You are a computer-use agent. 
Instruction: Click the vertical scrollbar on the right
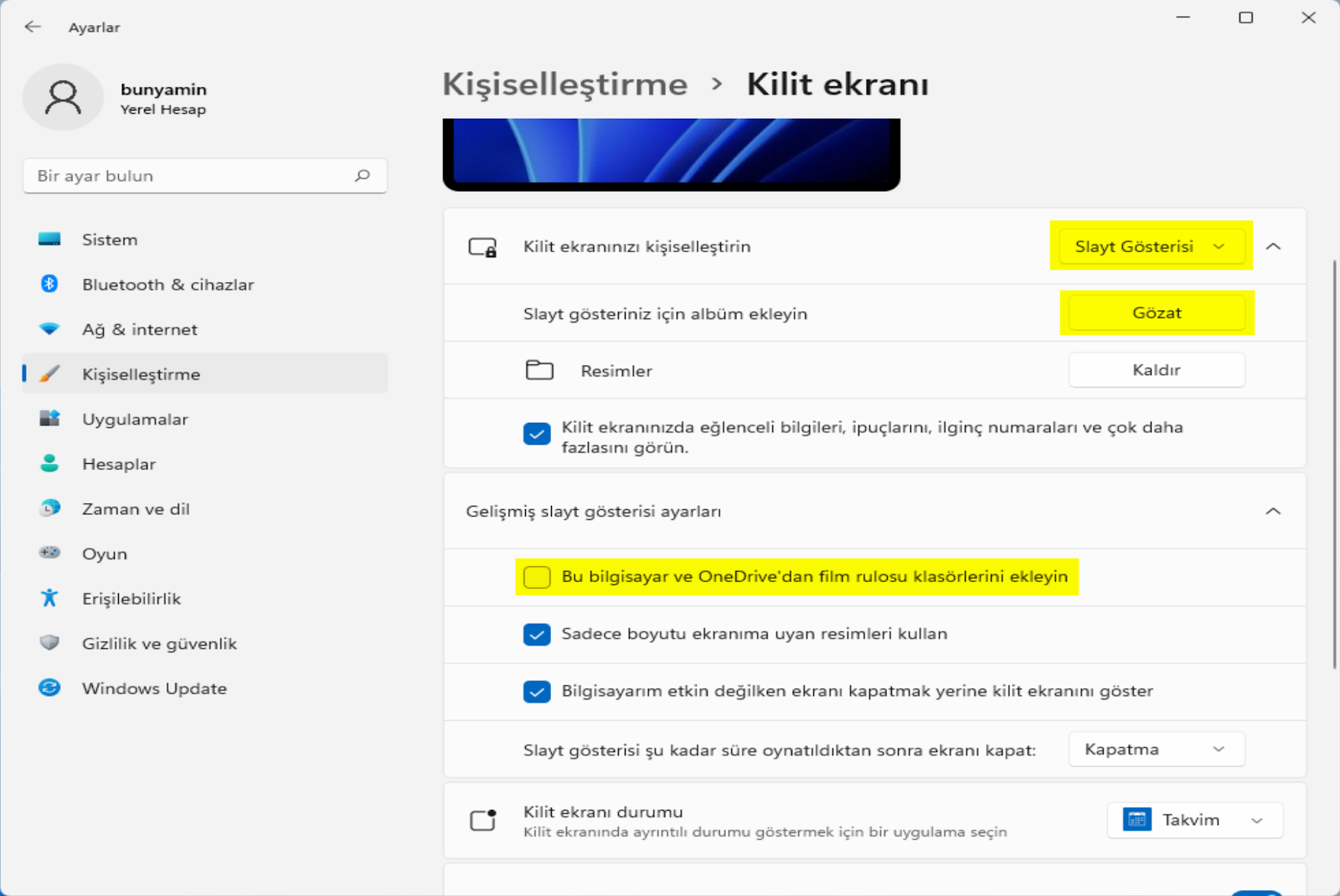point(1334,465)
